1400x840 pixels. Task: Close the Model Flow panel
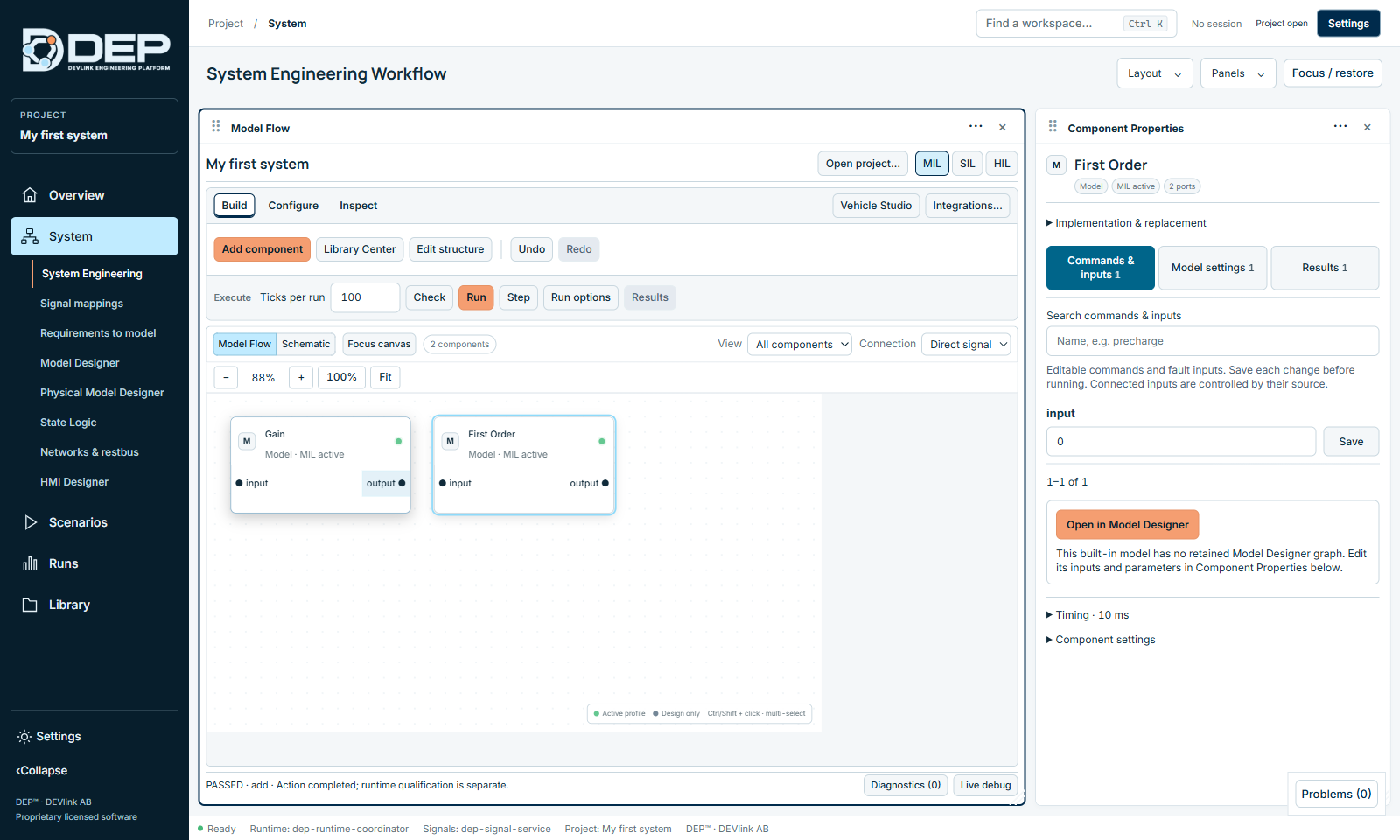tap(1003, 128)
